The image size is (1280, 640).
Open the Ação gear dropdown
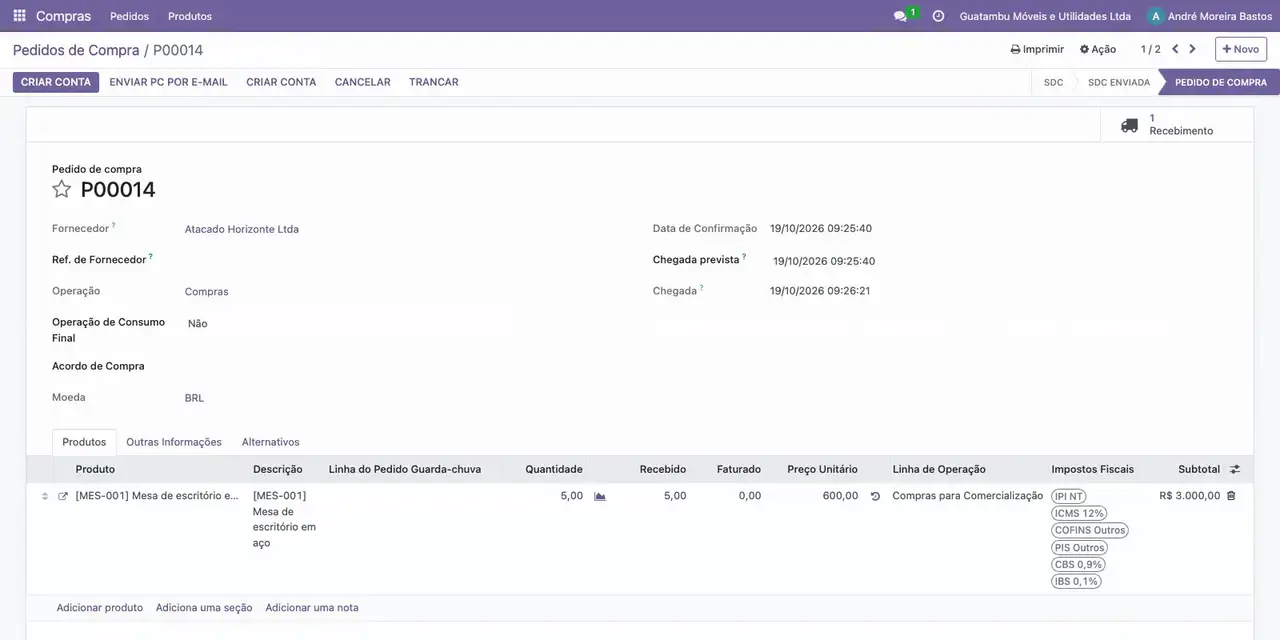pyautogui.click(x=1098, y=49)
